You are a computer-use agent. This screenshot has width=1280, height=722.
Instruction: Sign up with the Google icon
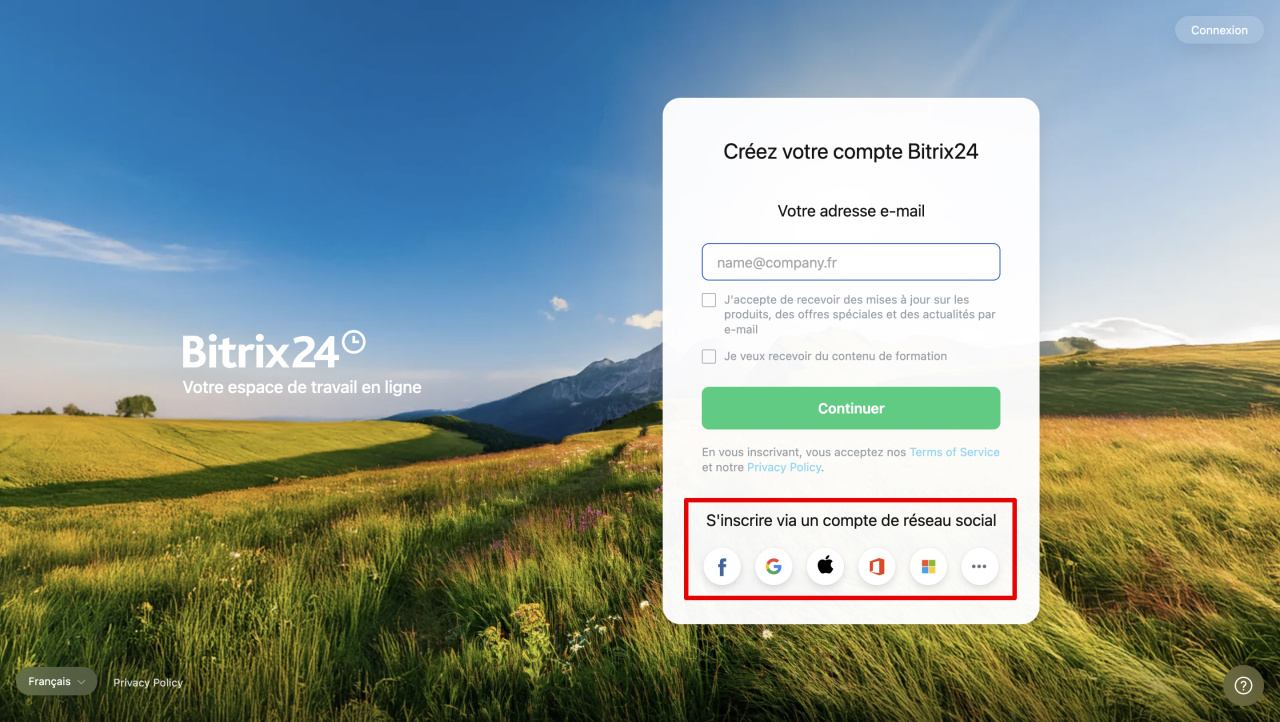coord(774,567)
